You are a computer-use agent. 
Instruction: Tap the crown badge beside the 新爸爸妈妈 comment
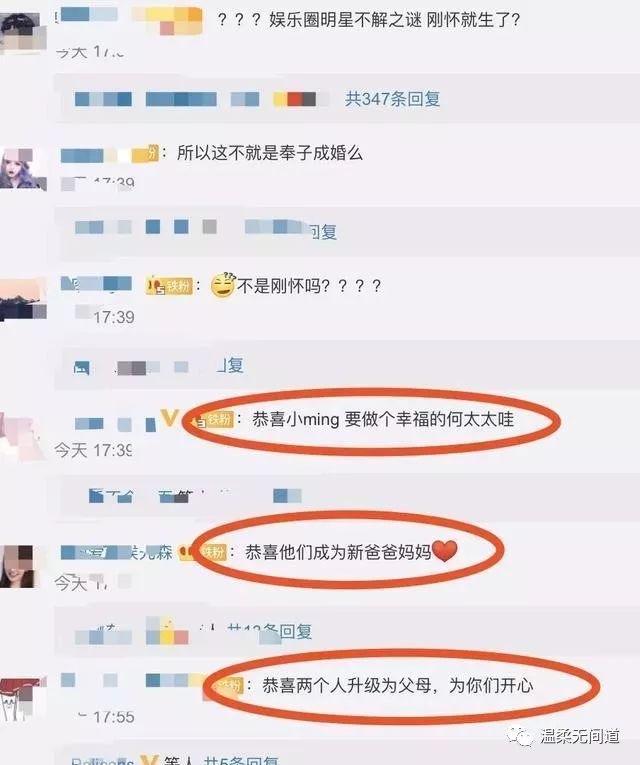point(187,552)
